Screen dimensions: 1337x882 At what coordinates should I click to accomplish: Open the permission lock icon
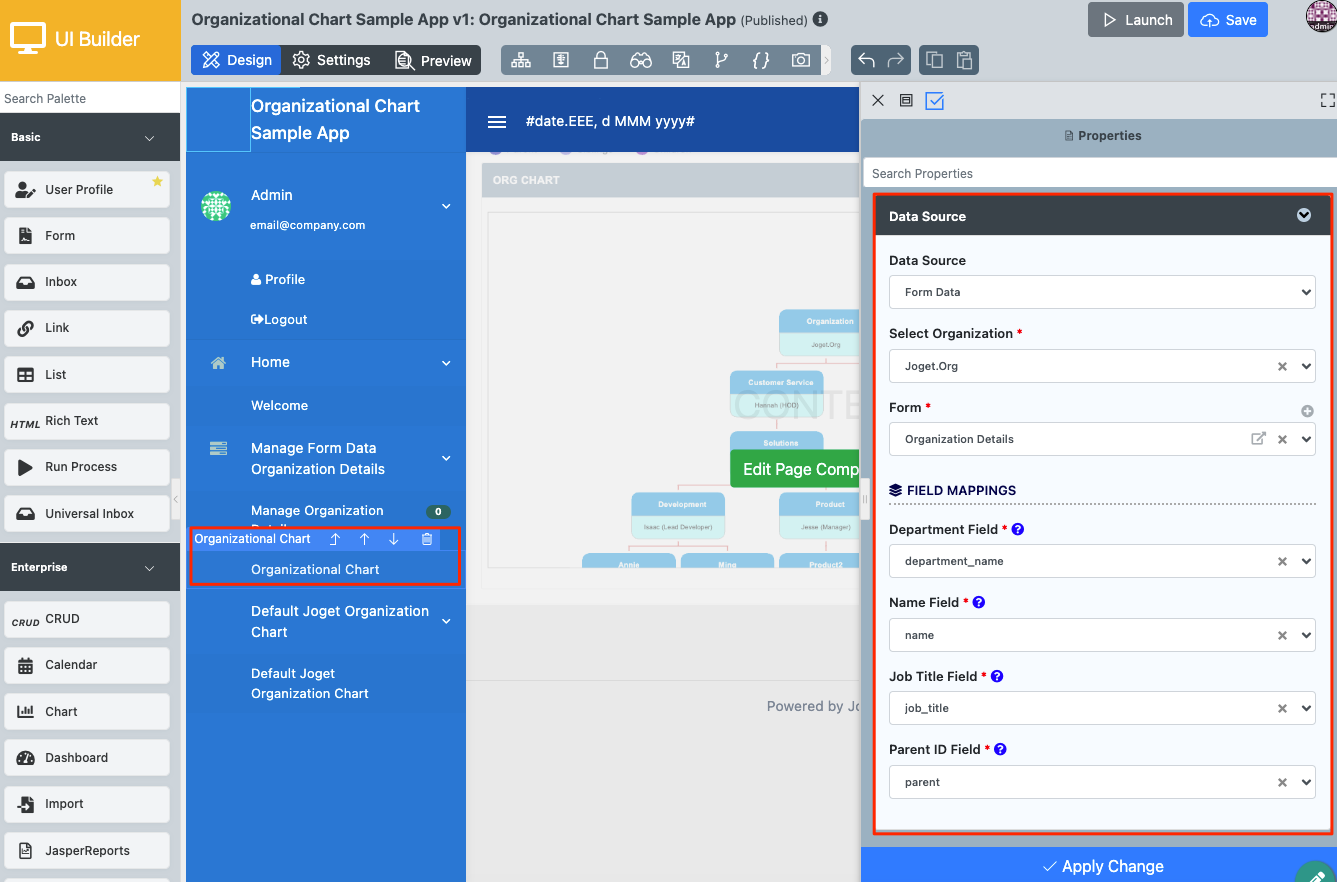[x=601, y=60]
